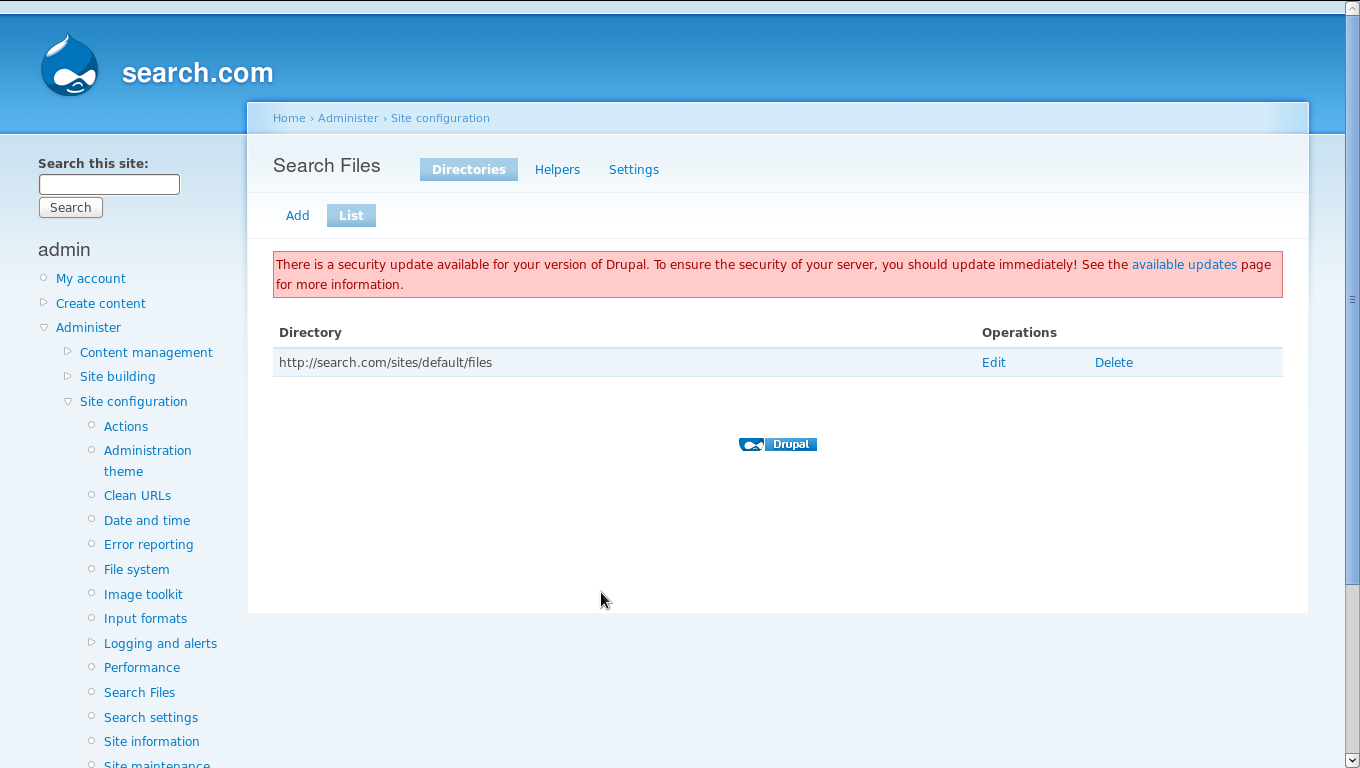Collapse the Administer menu triangle

click(44, 327)
